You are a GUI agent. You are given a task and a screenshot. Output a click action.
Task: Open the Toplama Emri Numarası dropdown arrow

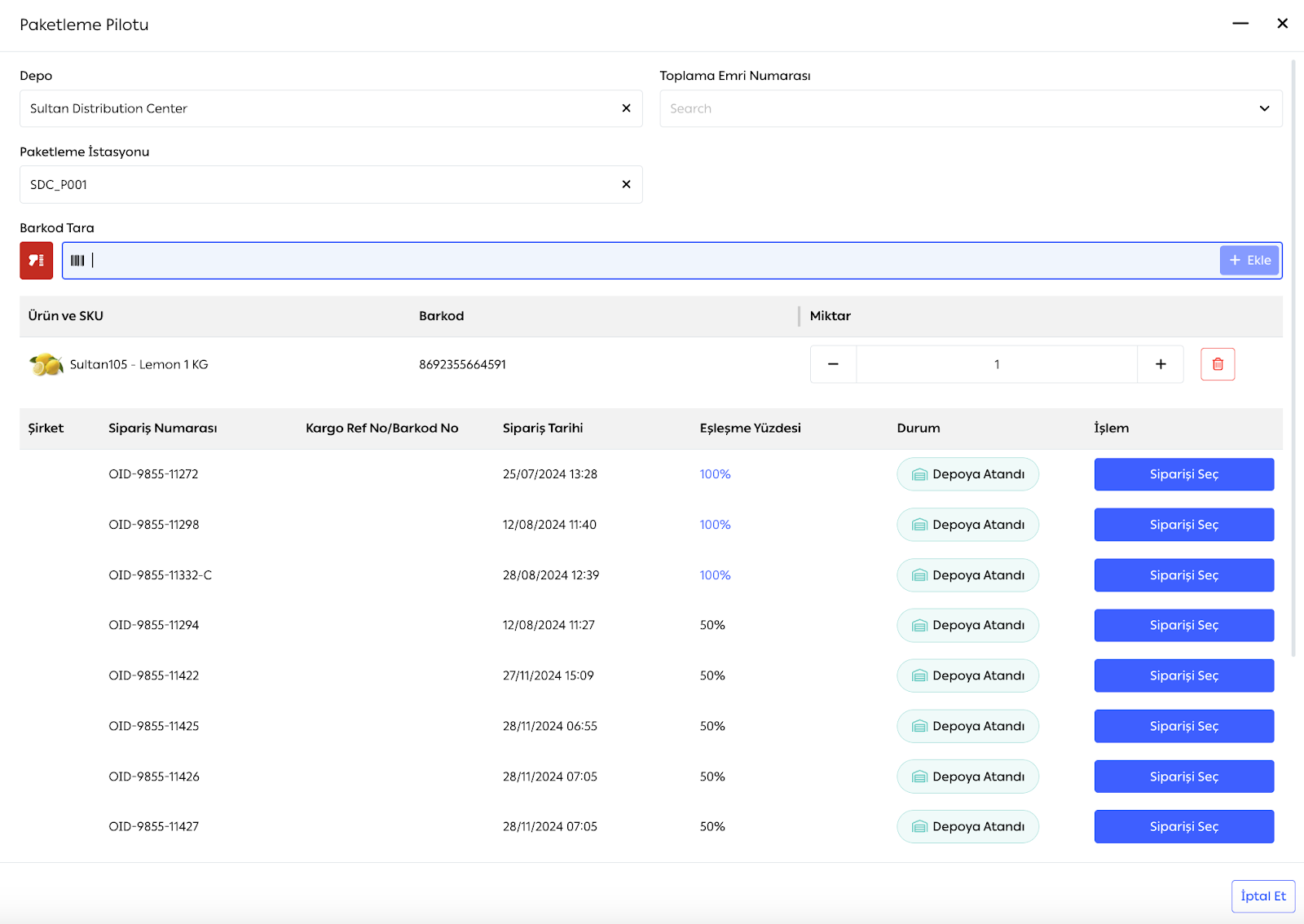[1264, 108]
